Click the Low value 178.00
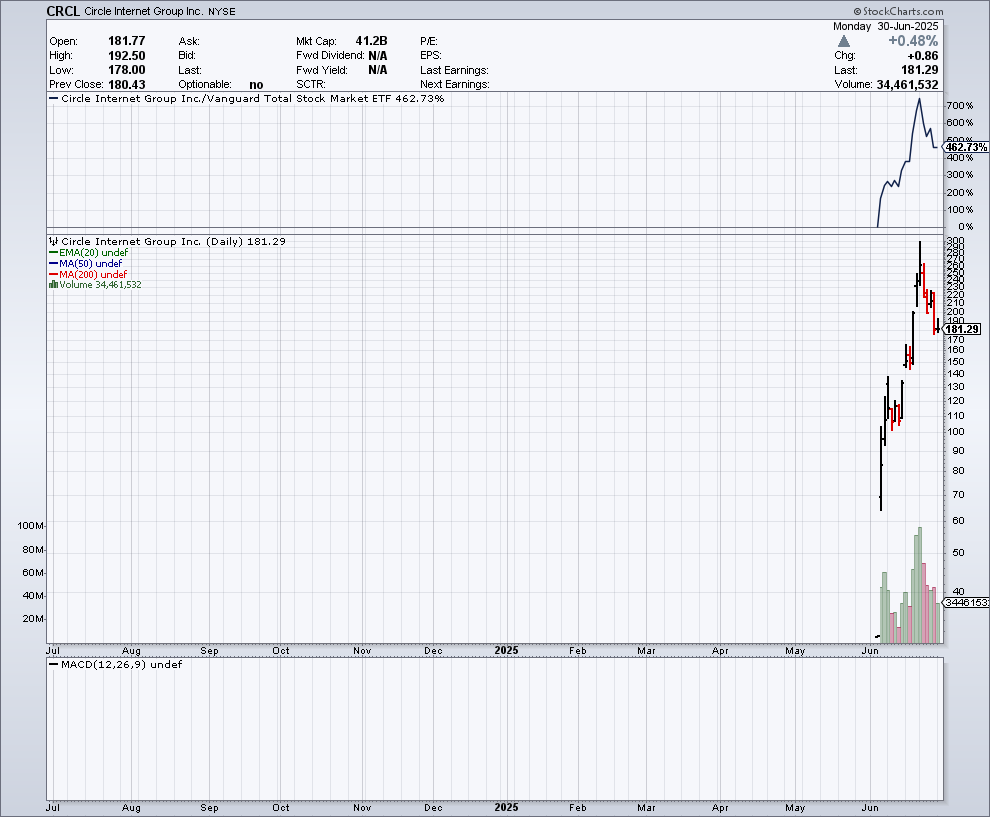Image resolution: width=990 pixels, height=817 pixels. (126, 70)
